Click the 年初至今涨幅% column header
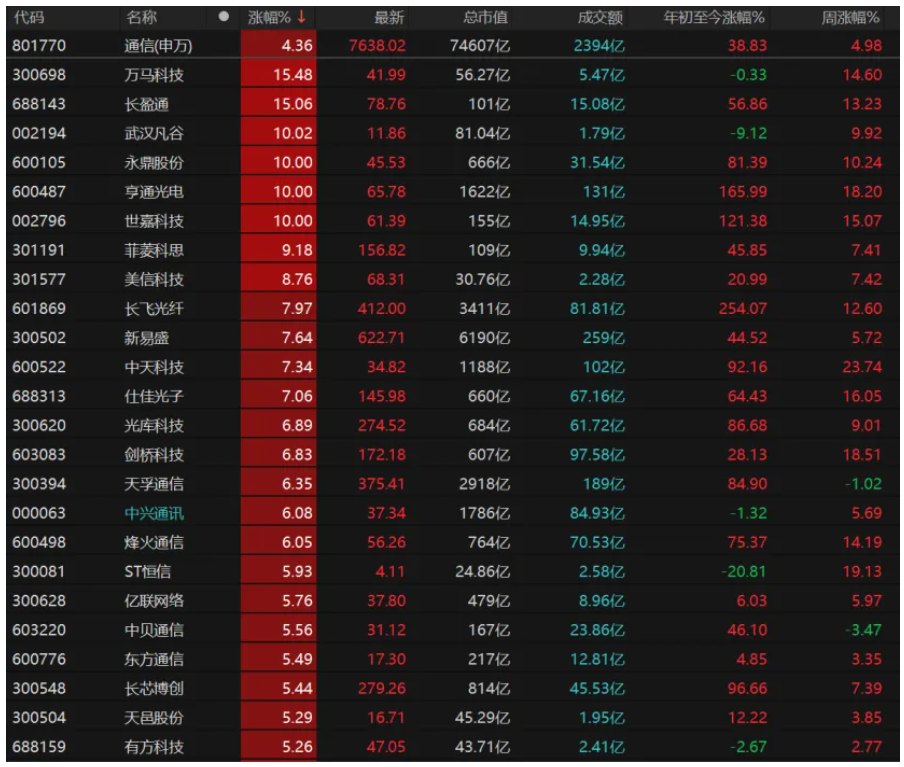 pos(714,17)
